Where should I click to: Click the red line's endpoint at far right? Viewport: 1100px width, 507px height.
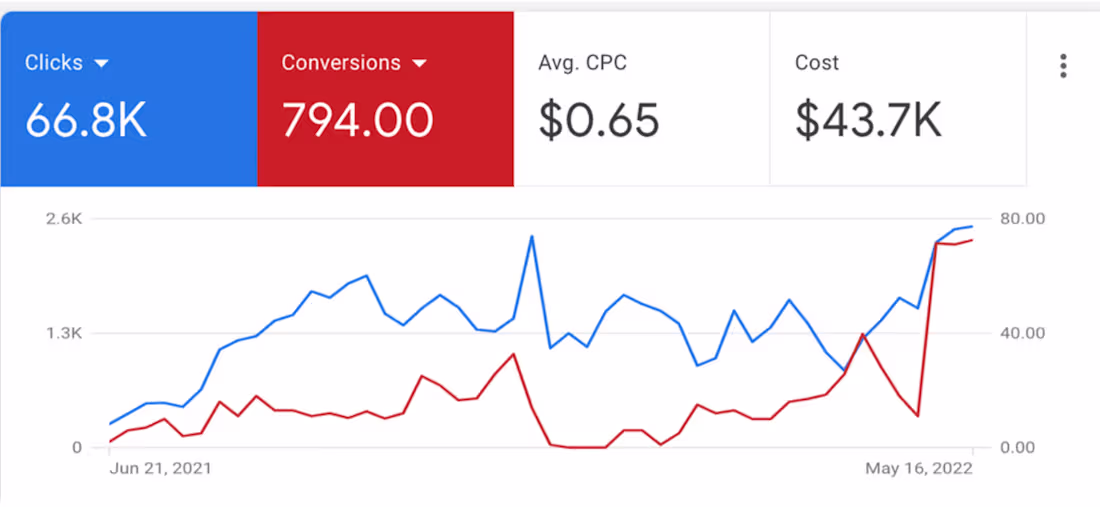click(972, 240)
